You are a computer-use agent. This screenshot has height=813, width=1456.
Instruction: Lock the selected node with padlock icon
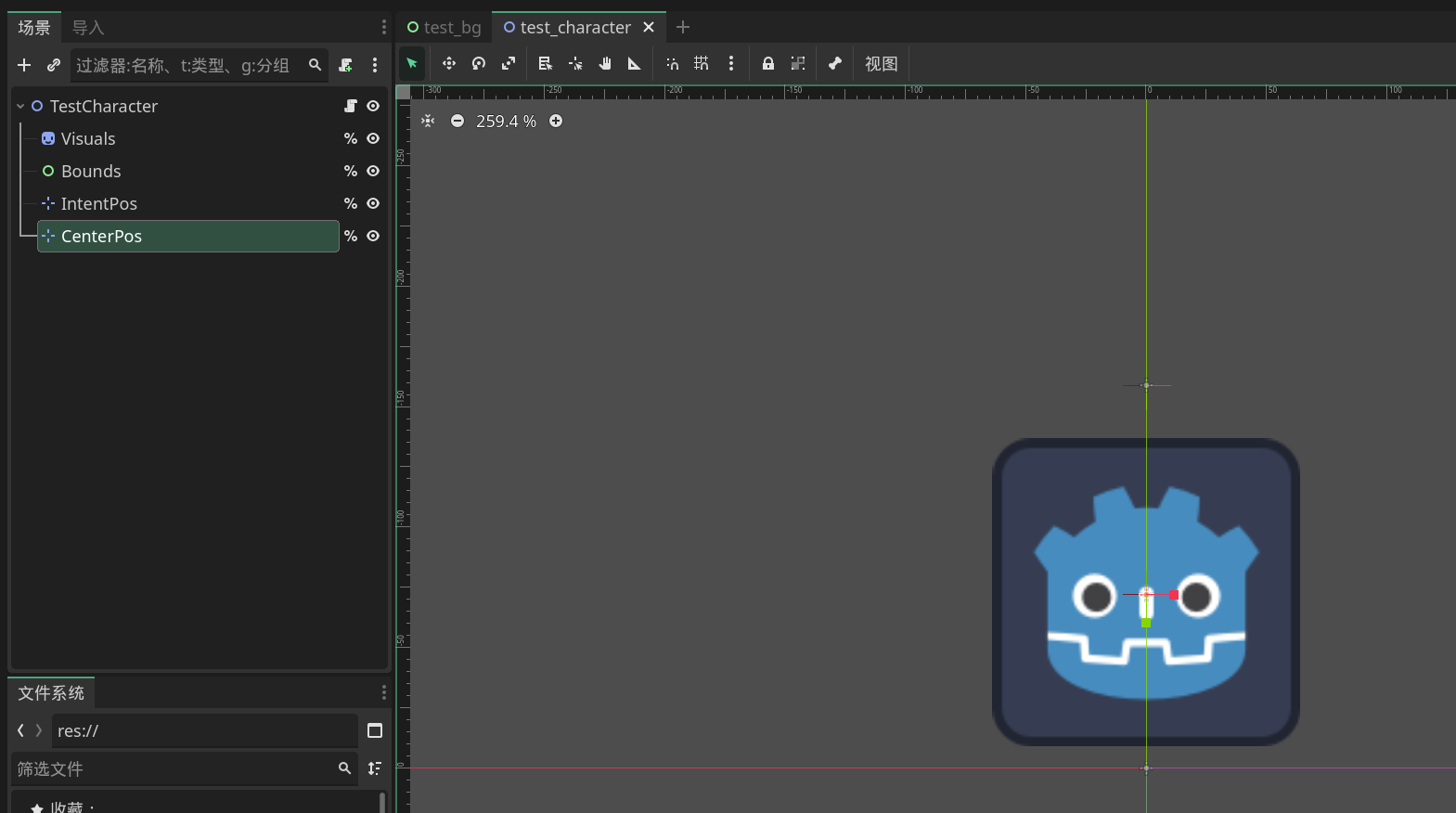768,63
